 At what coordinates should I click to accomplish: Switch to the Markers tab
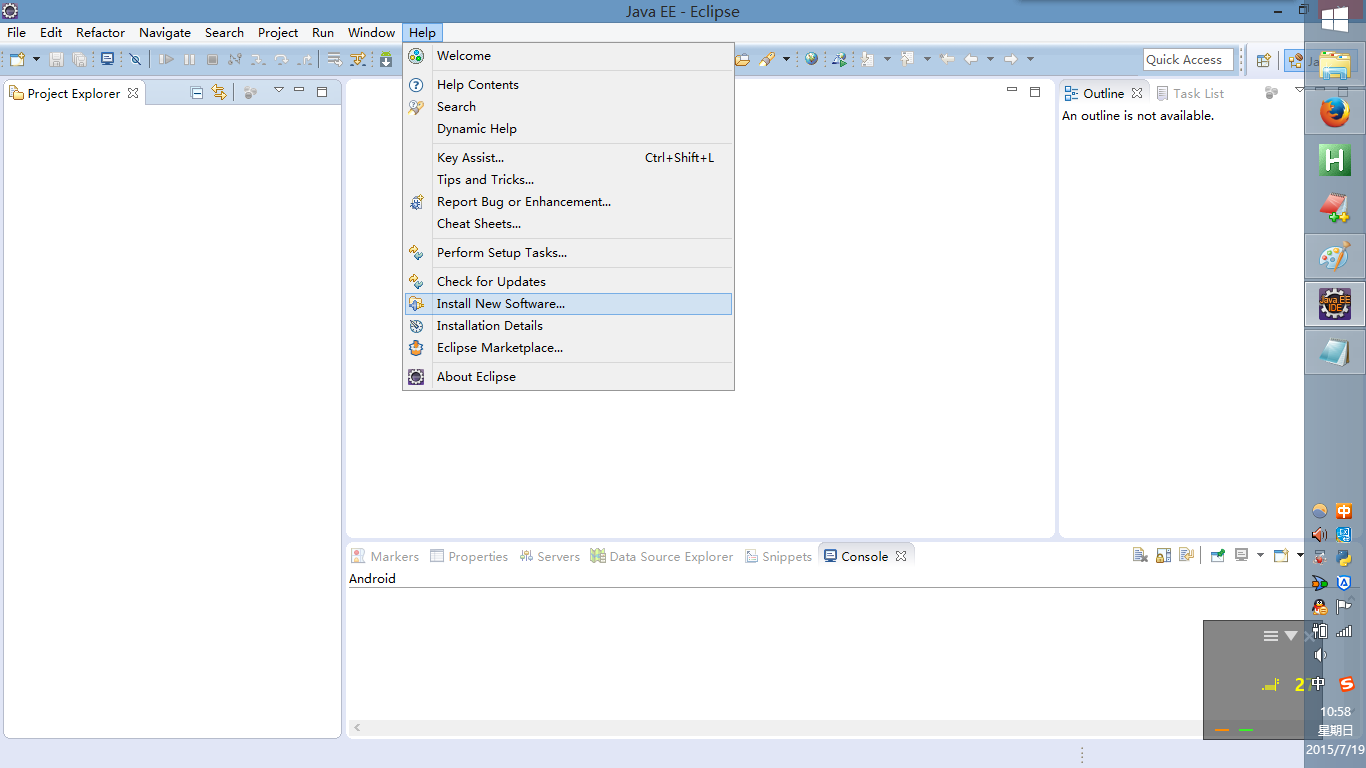pos(385,556)
